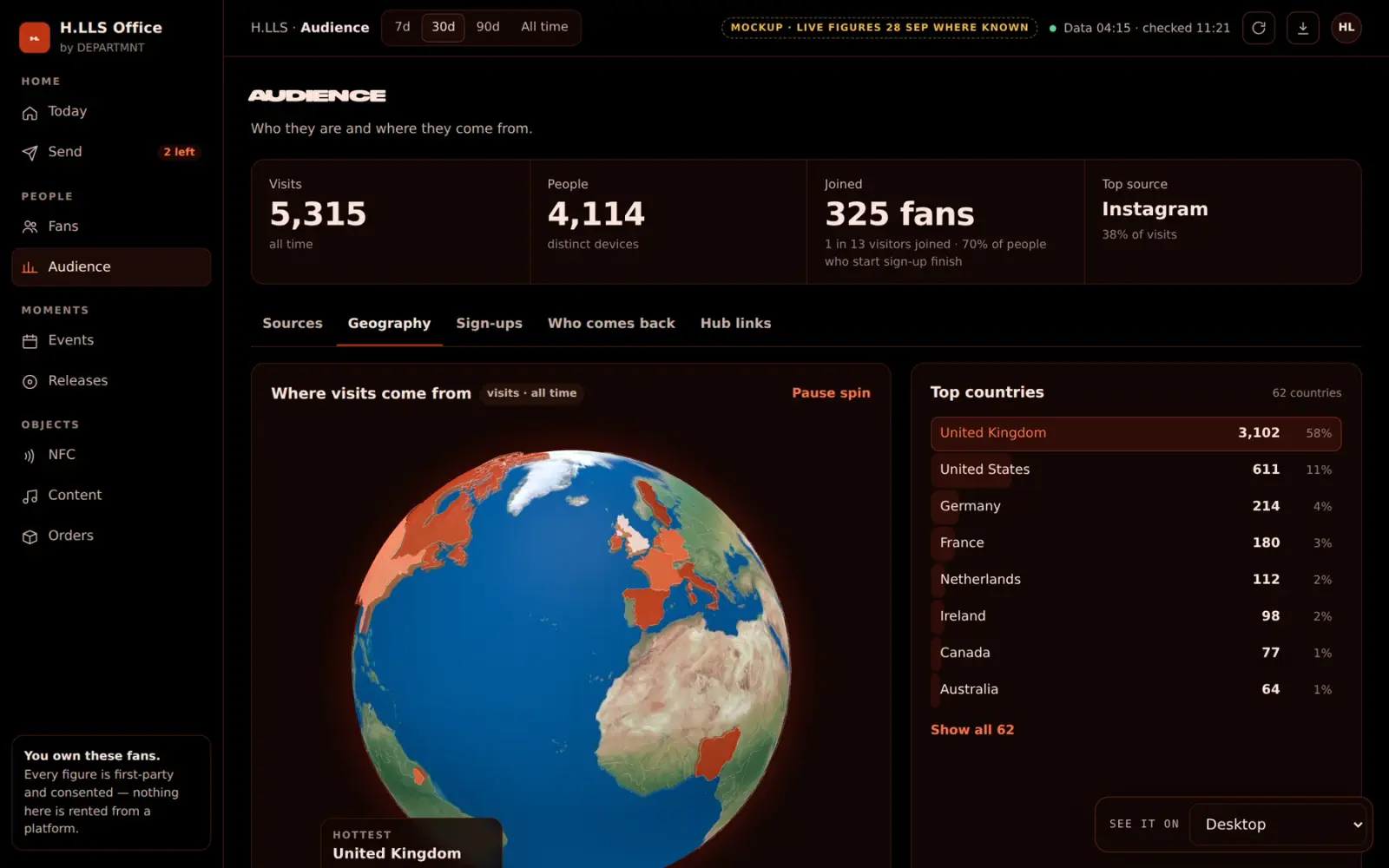Click the Send paper plane icon
Image resolution: width=1389 pixels, height=868 pixels.
tap(30, 153)
